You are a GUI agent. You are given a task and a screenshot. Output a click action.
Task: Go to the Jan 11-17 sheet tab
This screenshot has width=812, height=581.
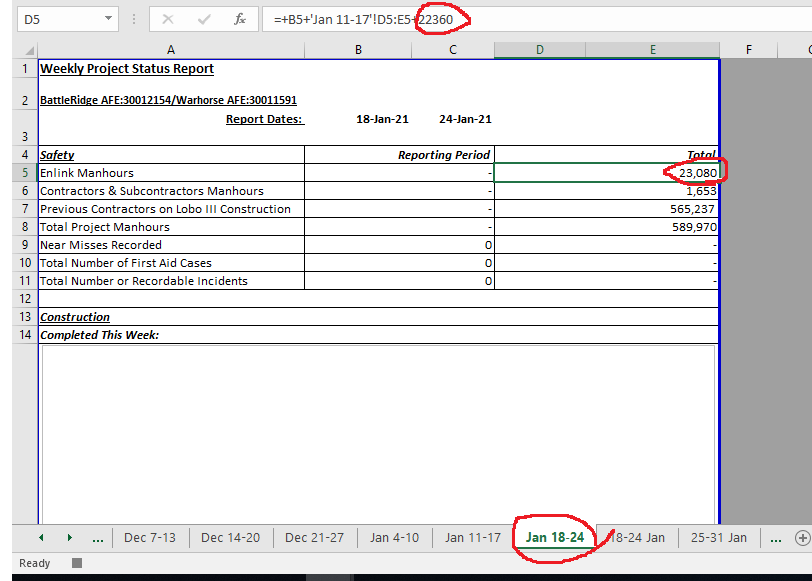(472, 538)
